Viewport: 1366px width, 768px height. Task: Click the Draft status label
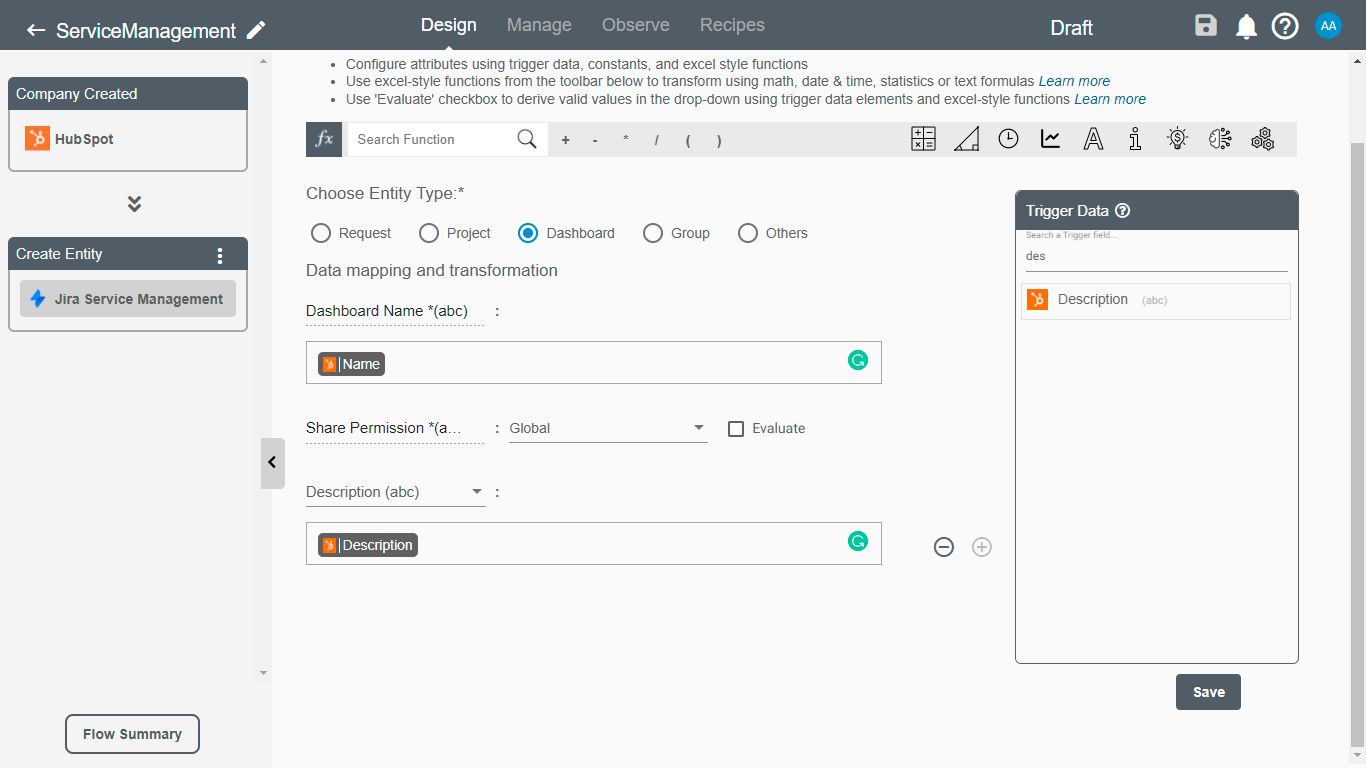click(1071, 28)
